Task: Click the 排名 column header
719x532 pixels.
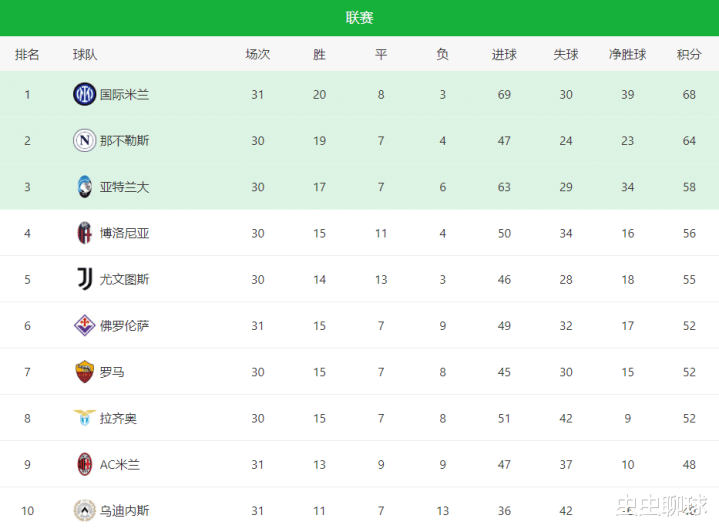Action: (x=27, y=55)
